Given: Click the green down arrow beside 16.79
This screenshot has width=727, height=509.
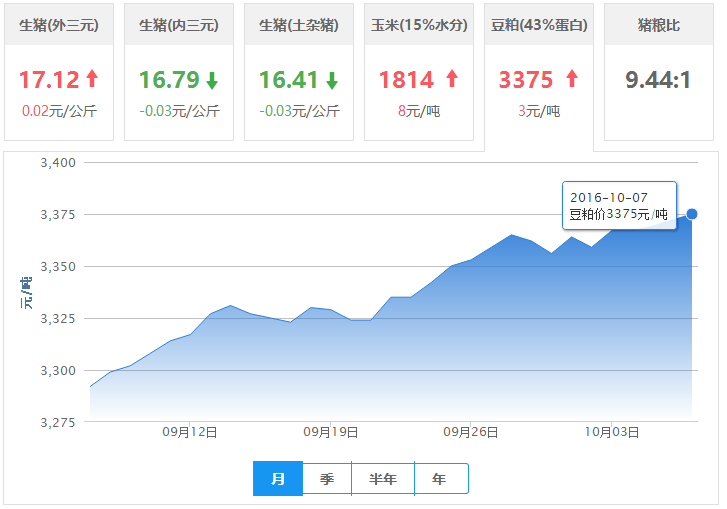Looking at the screenshot, I should 212,81.
